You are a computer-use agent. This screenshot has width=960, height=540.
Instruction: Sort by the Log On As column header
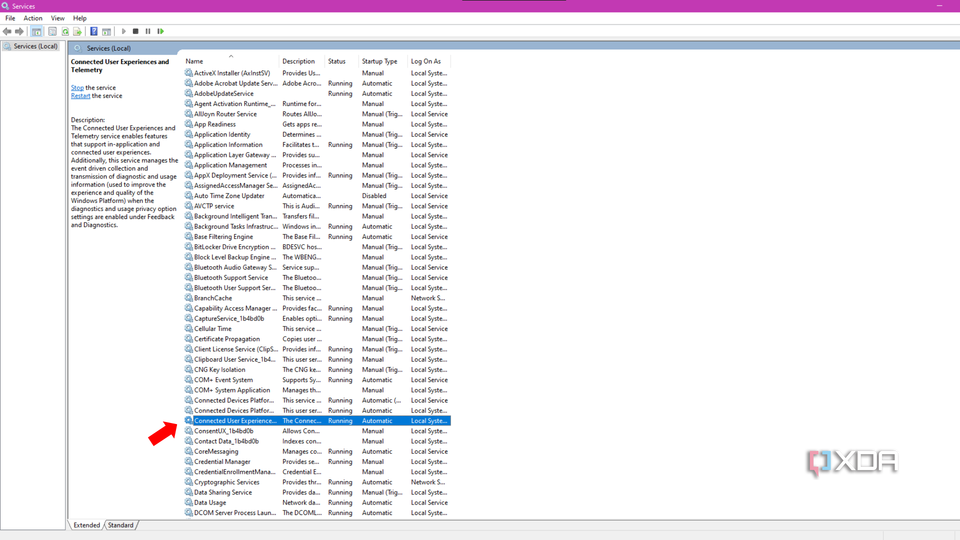click(430, 61)
